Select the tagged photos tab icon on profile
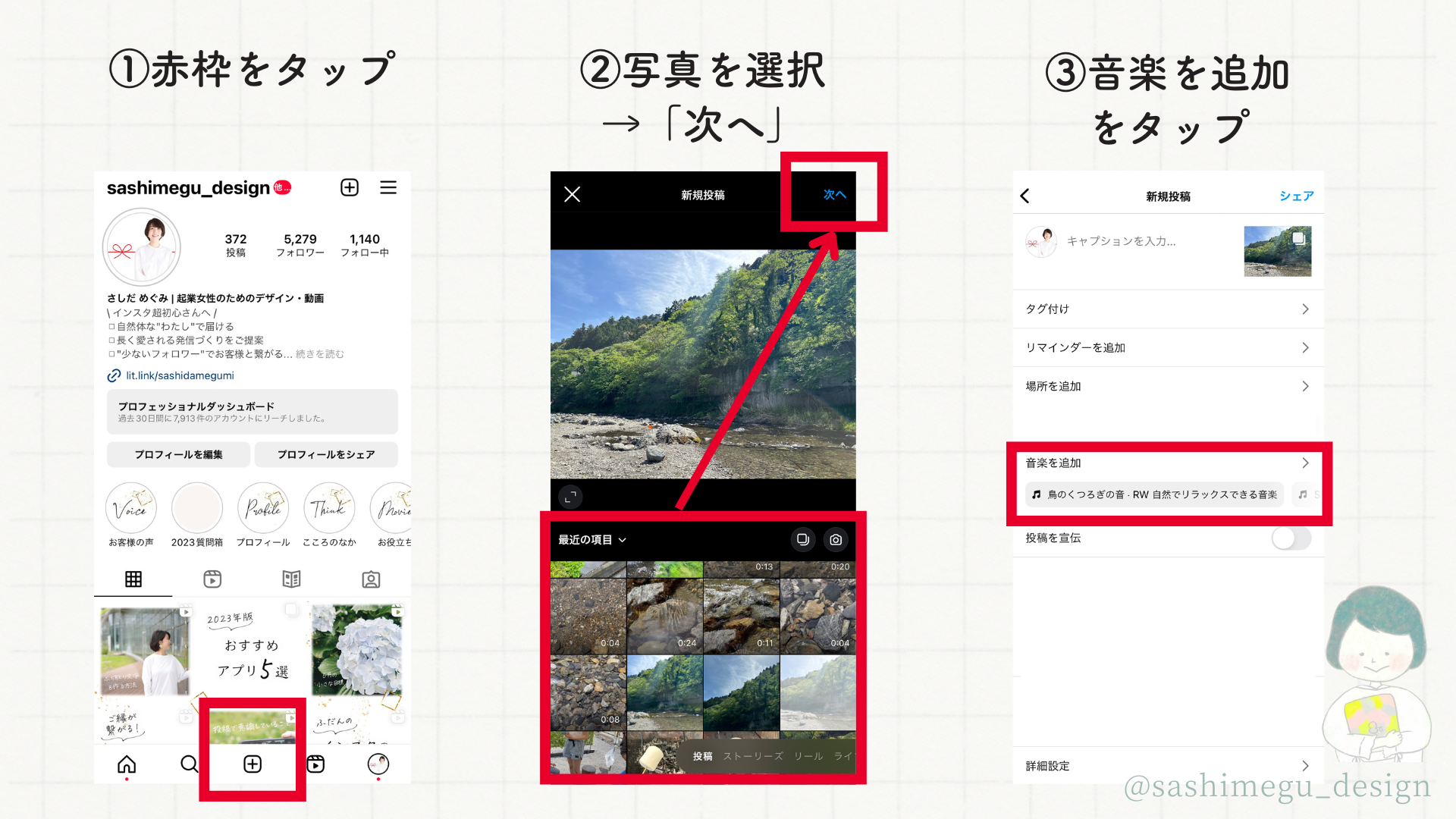 371,579
